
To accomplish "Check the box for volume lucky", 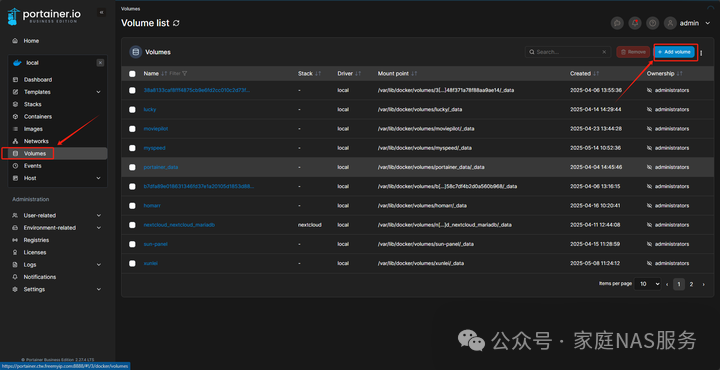I will click(x=132, y=110).
